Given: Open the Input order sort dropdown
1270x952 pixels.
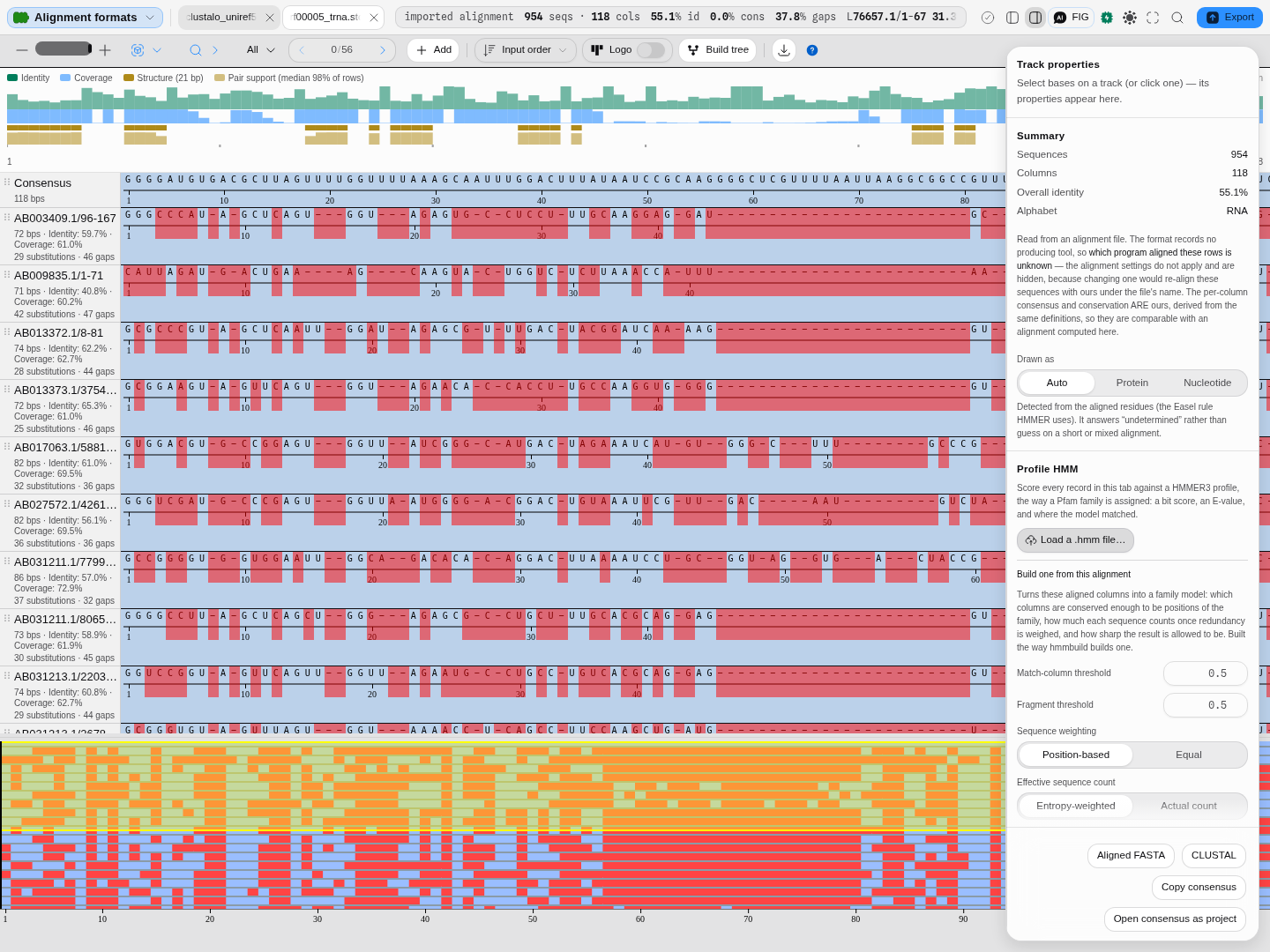Looking at the screenshot, I should point(526,50).
